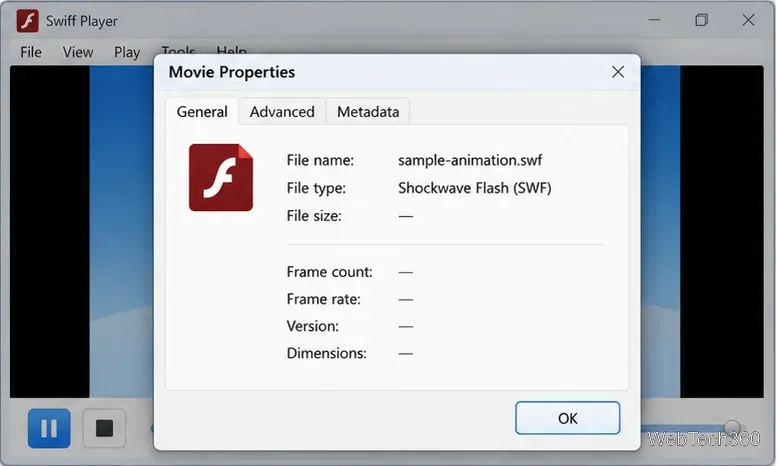The image size is (778, 466).
Task: Click the Swiff Player window title text
Action: pos(82,21)
